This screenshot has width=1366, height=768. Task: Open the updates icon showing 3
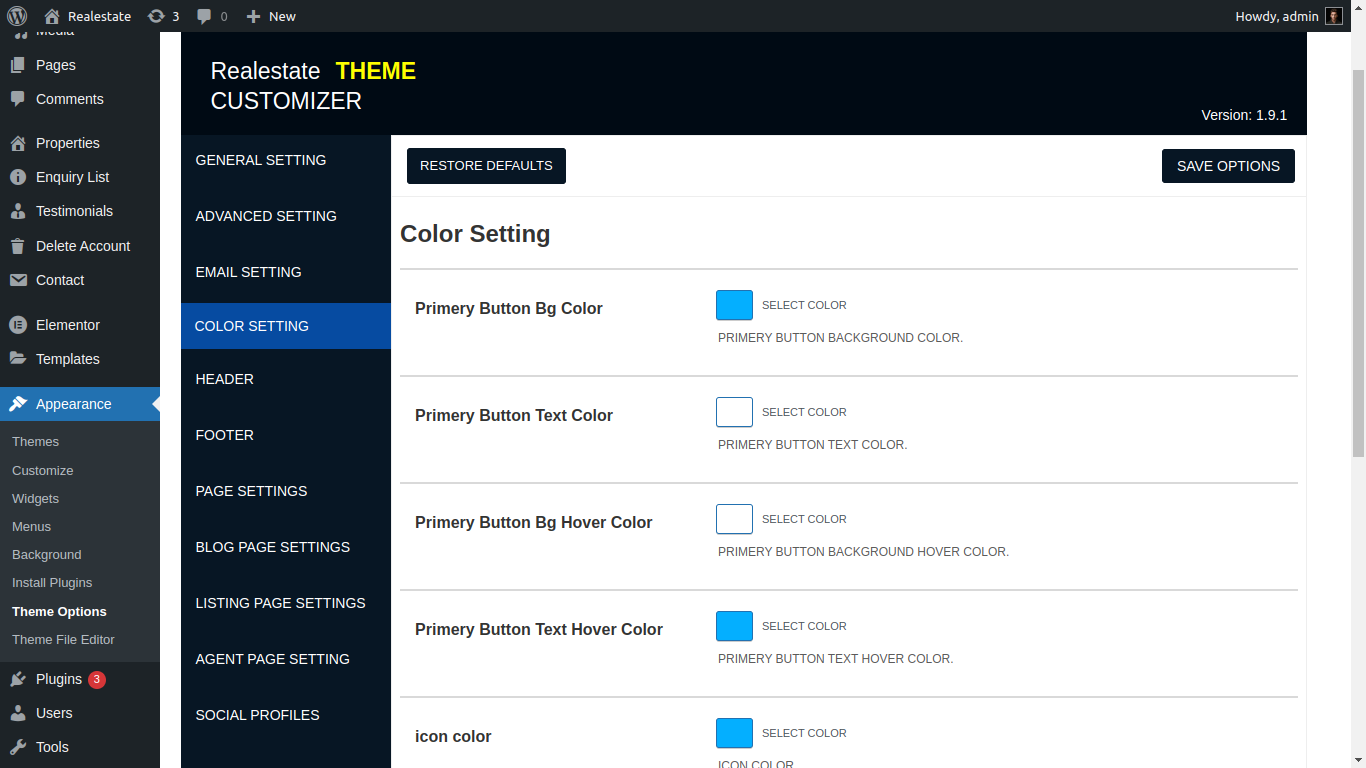tap(156, 16)
